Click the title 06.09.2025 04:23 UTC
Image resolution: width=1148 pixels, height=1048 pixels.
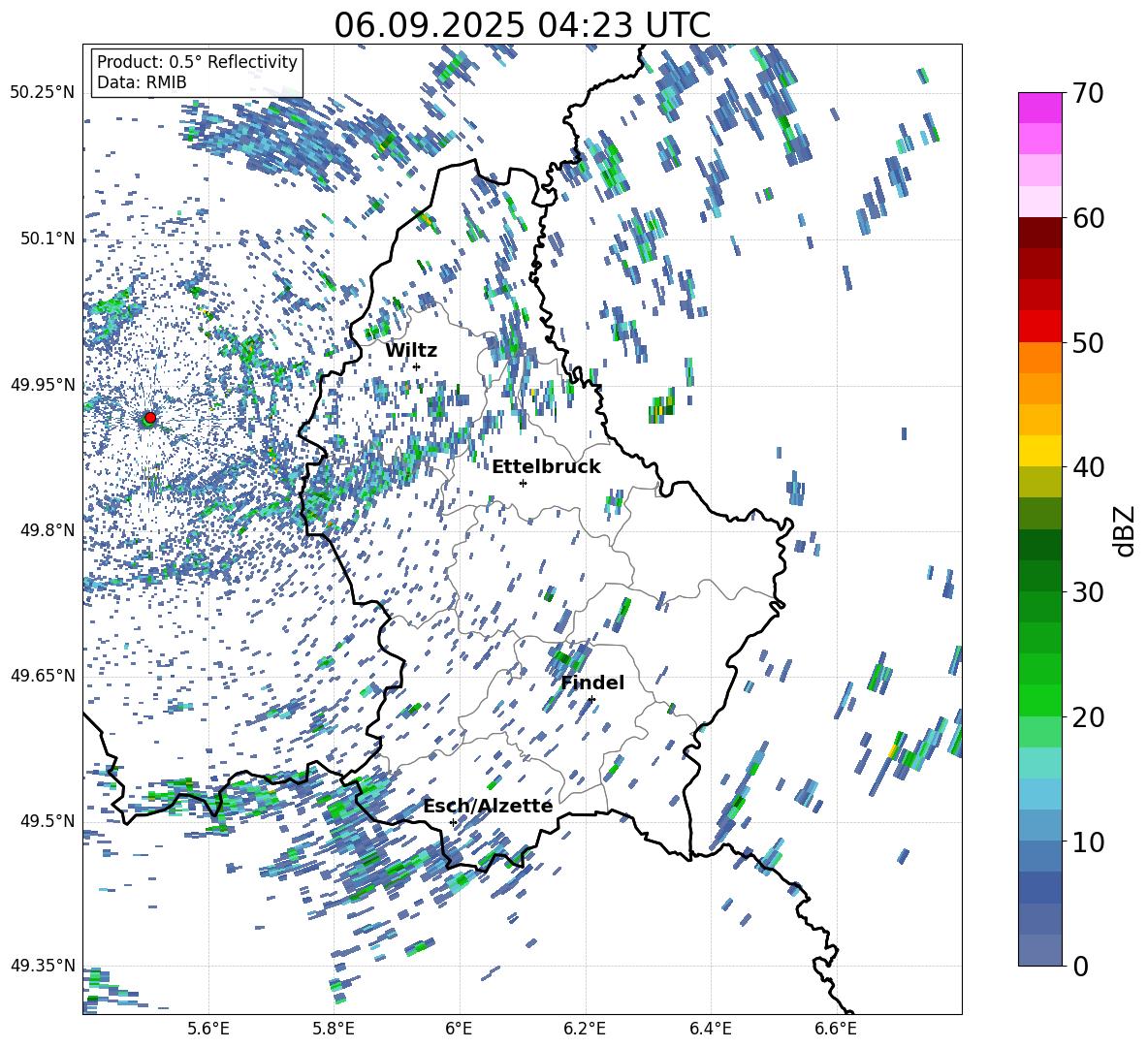pos(522,25)
